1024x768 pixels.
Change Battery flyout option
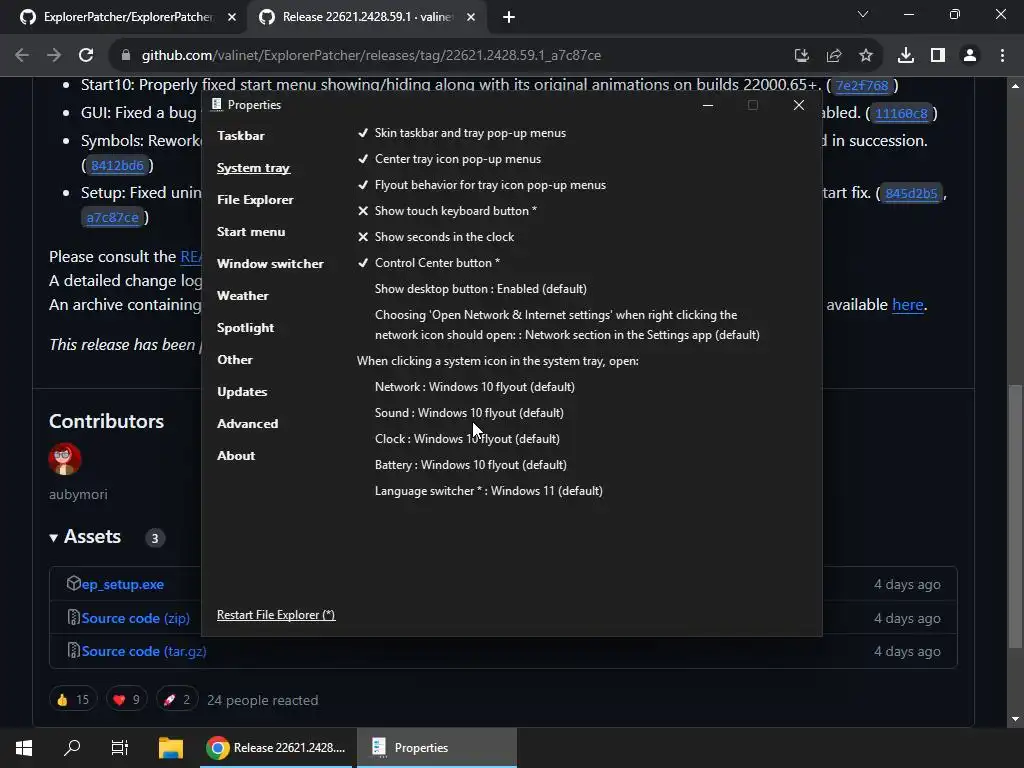point(471,465)
